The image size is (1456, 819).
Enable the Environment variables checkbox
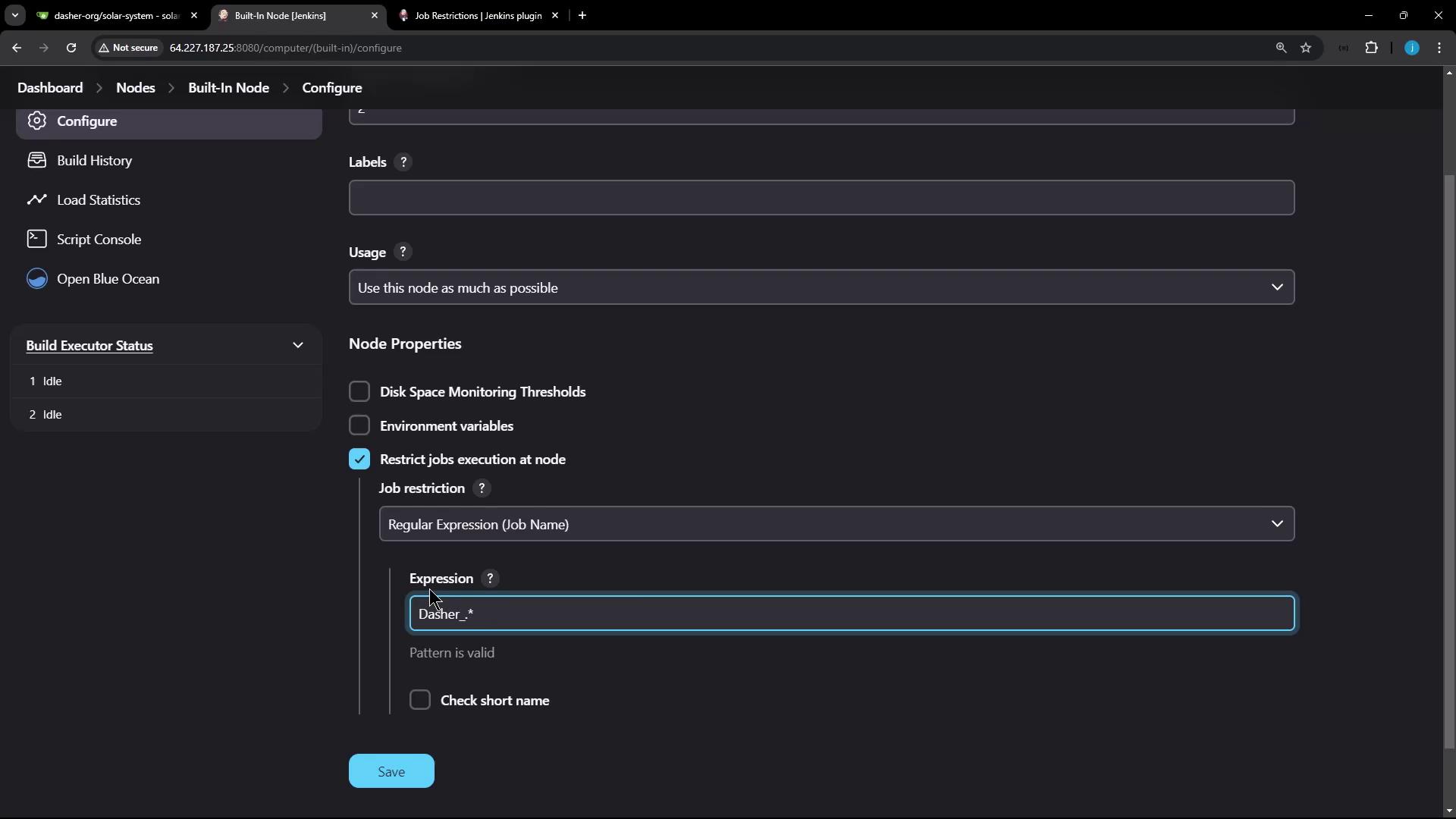click(359, 425)
